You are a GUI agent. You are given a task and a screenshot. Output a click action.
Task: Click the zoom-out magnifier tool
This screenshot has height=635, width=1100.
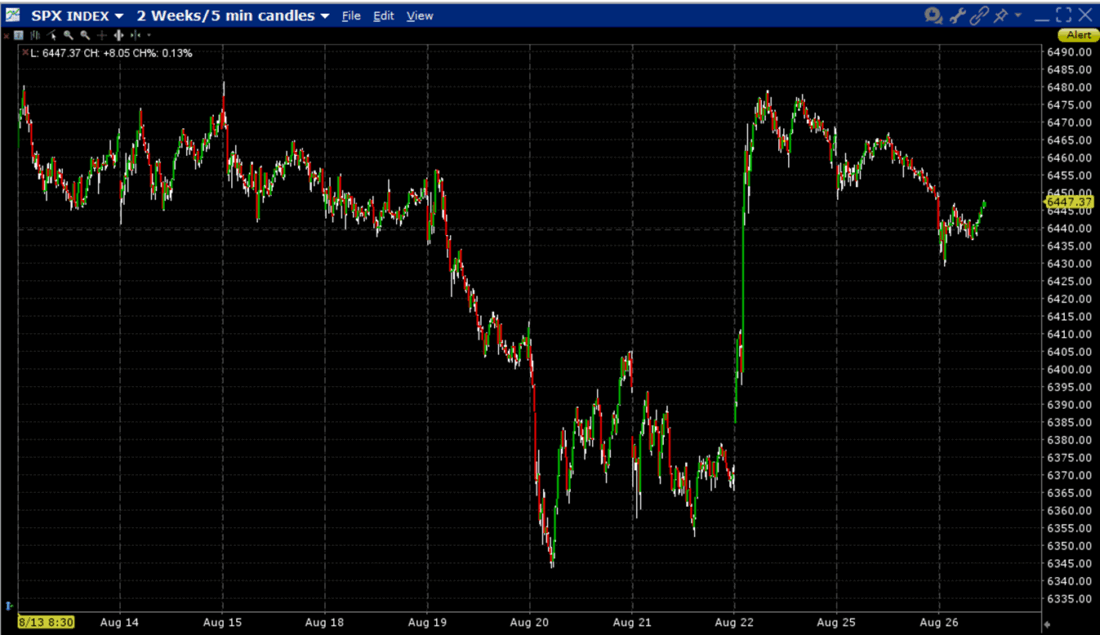85,35
